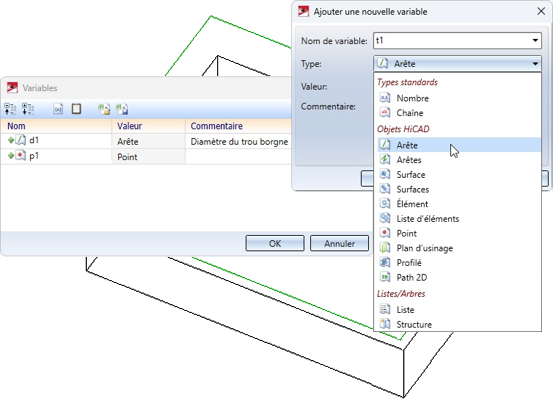Click the Path 2D icon

point(385,277)
